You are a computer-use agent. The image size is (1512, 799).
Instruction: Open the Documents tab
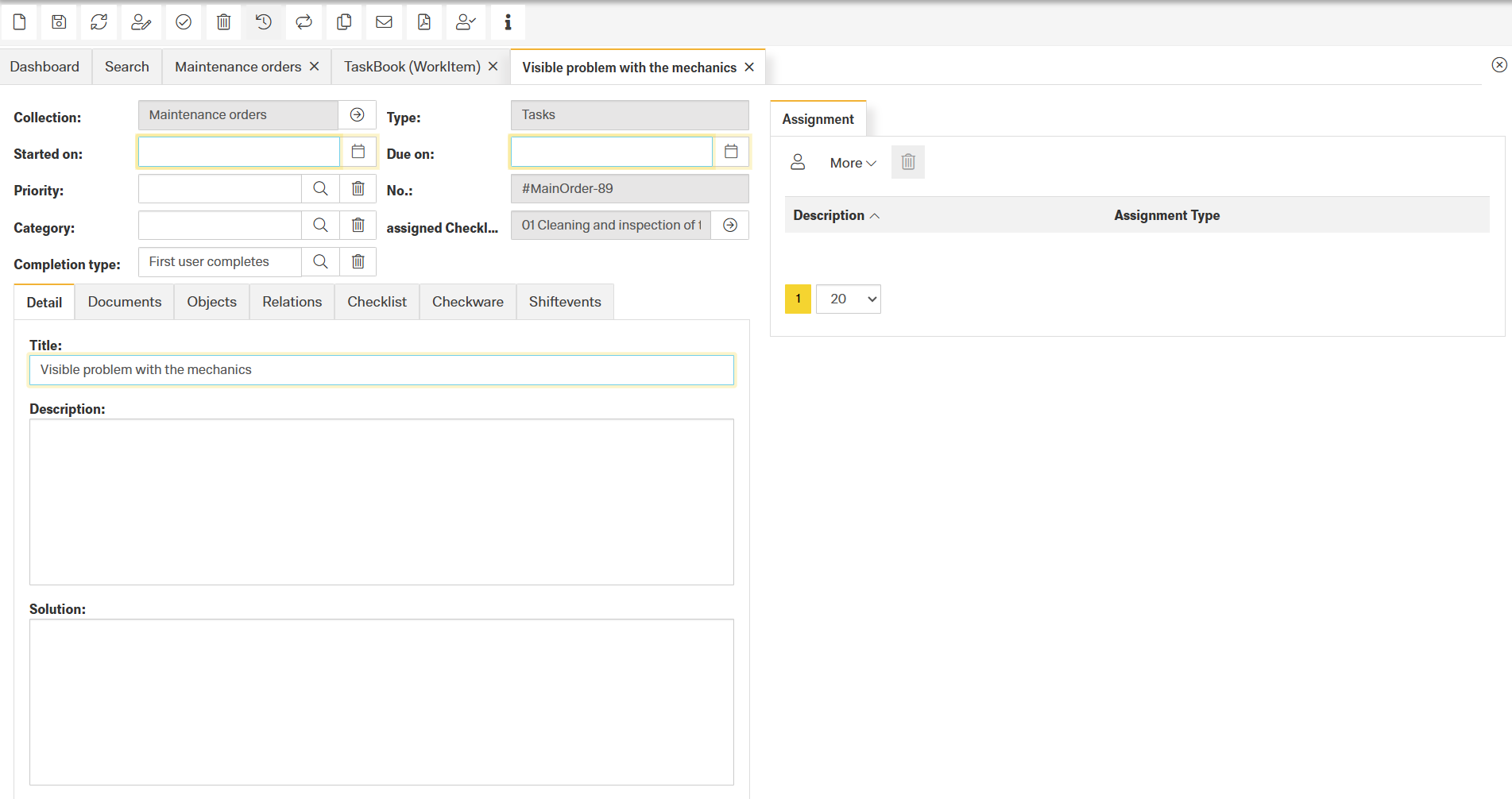coord(125,302)
